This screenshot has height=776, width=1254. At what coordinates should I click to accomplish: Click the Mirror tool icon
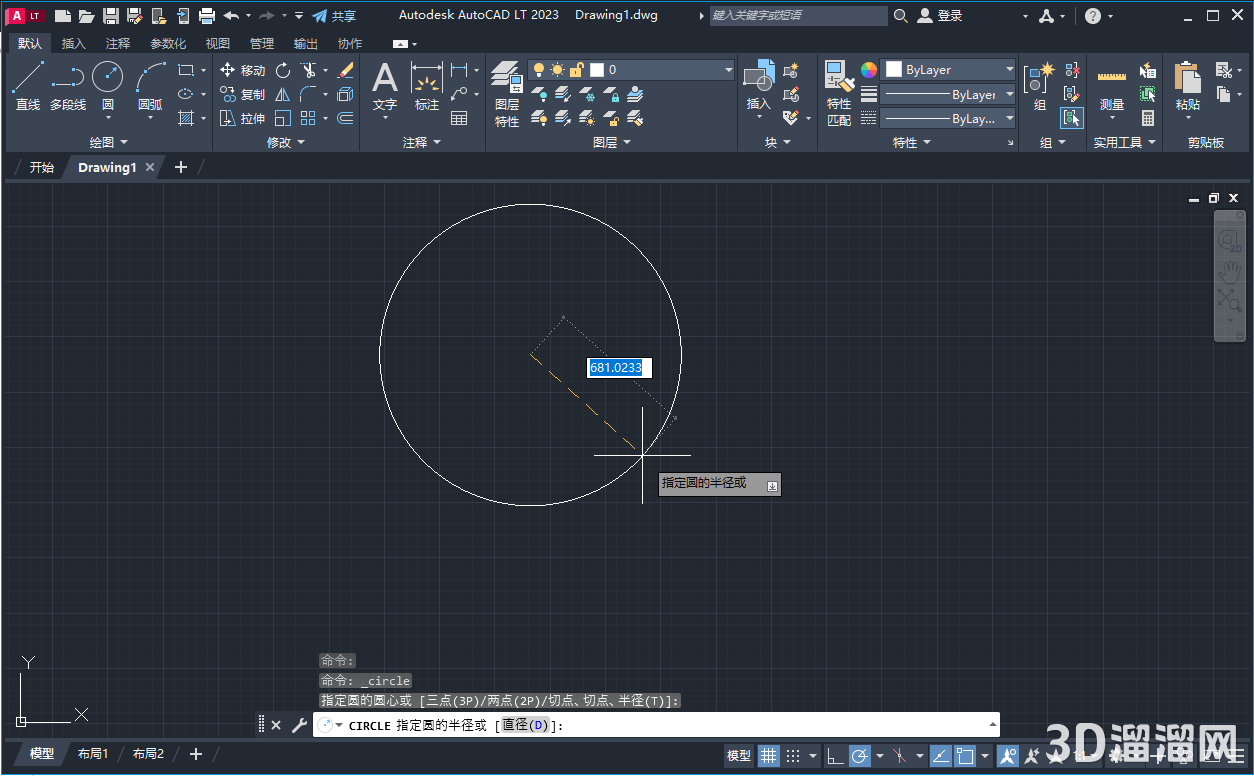click(x=283, y=94)
